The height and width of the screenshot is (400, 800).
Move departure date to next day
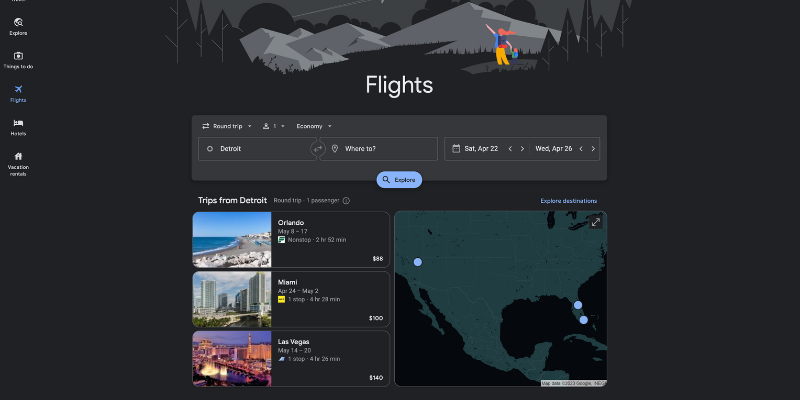(522, 149)
